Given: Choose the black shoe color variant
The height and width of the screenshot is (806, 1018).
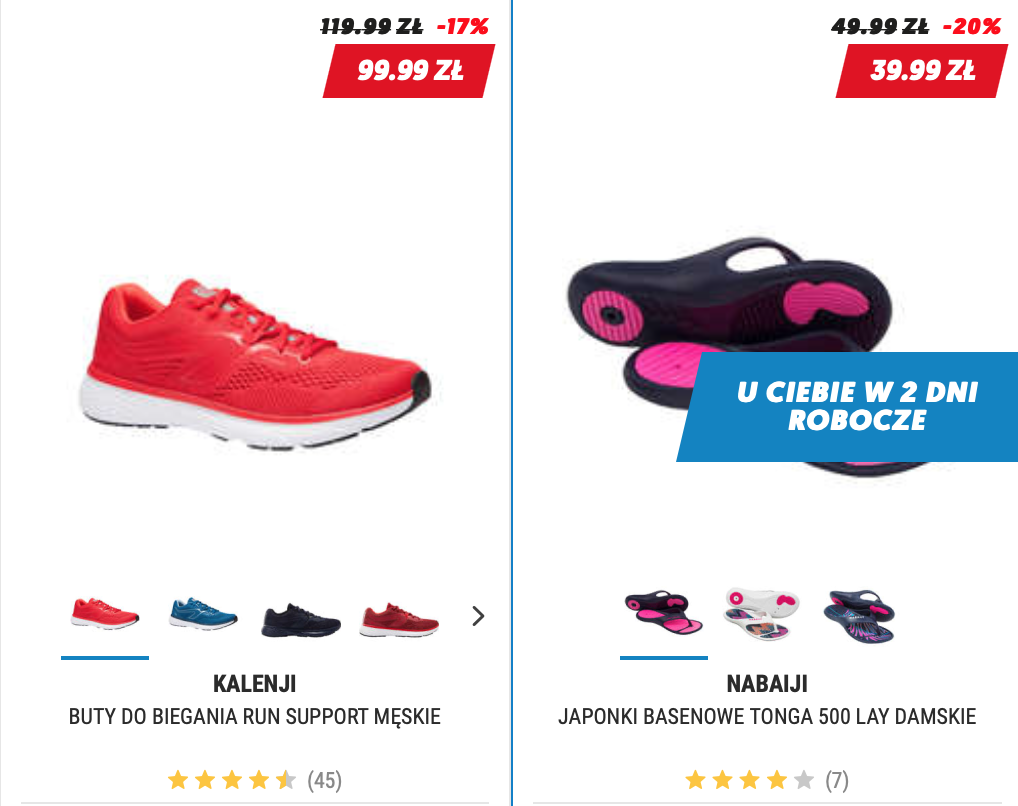Looking at the screenshot, I should pos(301,620).
